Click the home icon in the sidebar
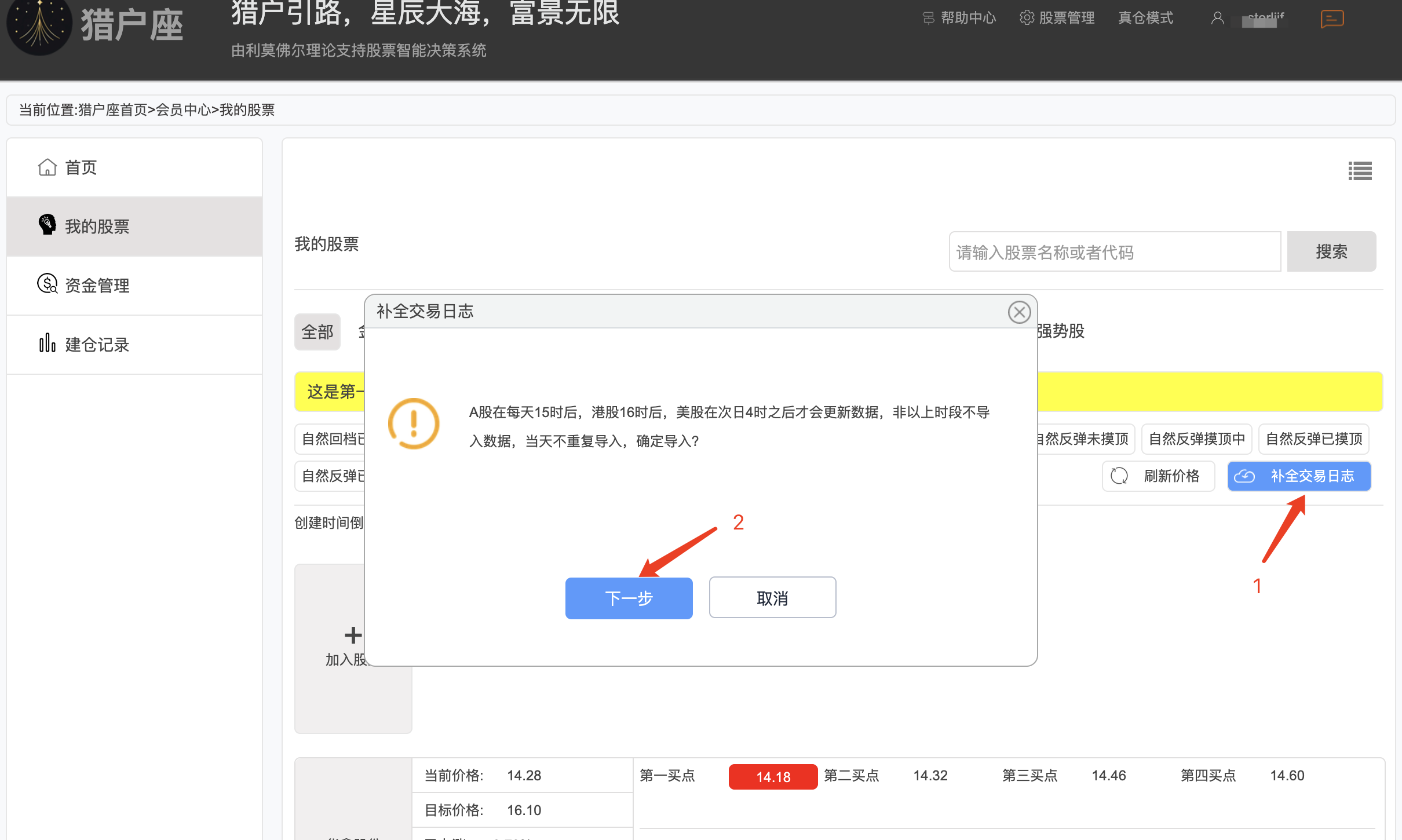Screen dimensions: 1402x840 (47, 167)
